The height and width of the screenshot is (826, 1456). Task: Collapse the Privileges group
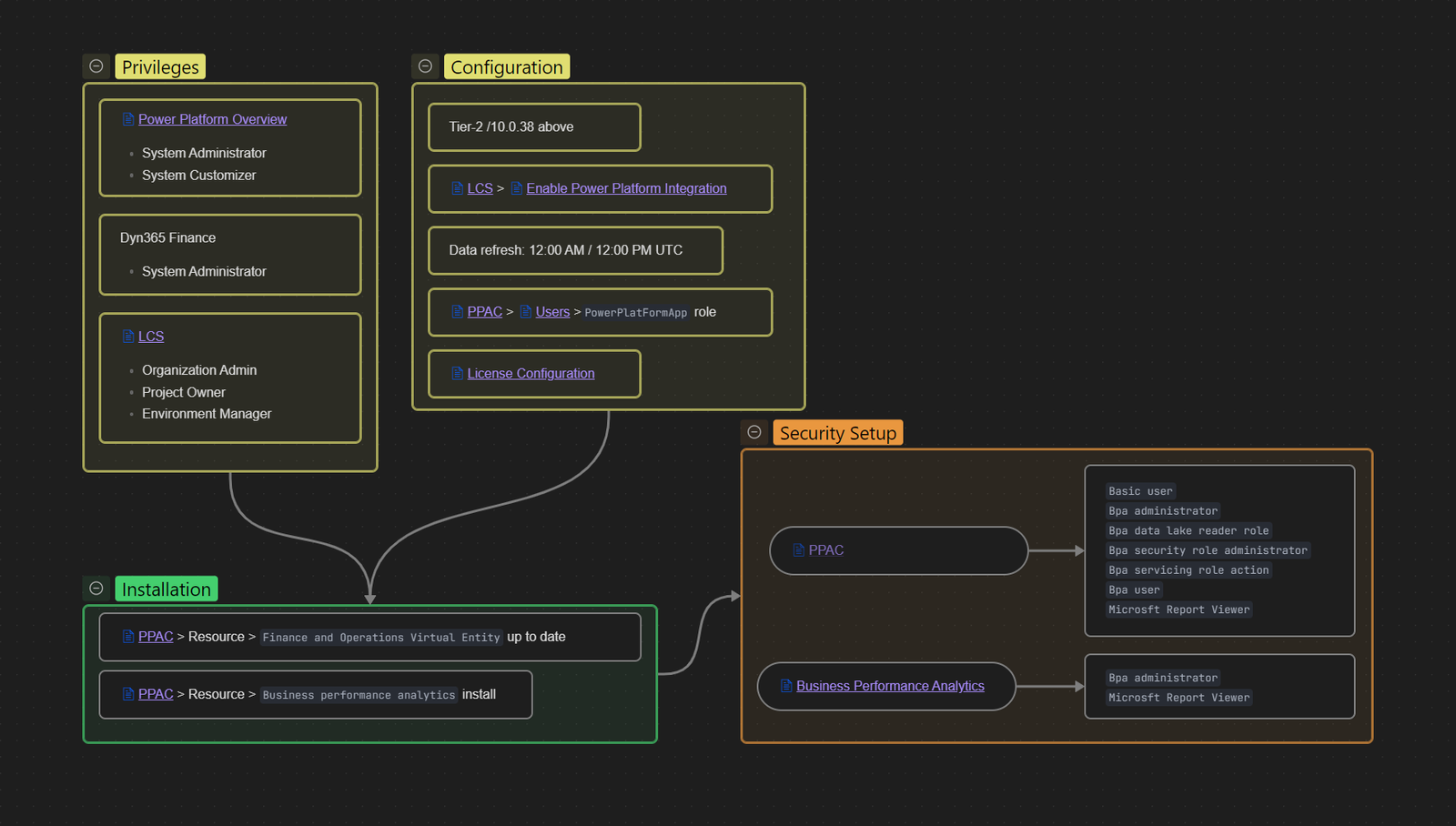96,66
